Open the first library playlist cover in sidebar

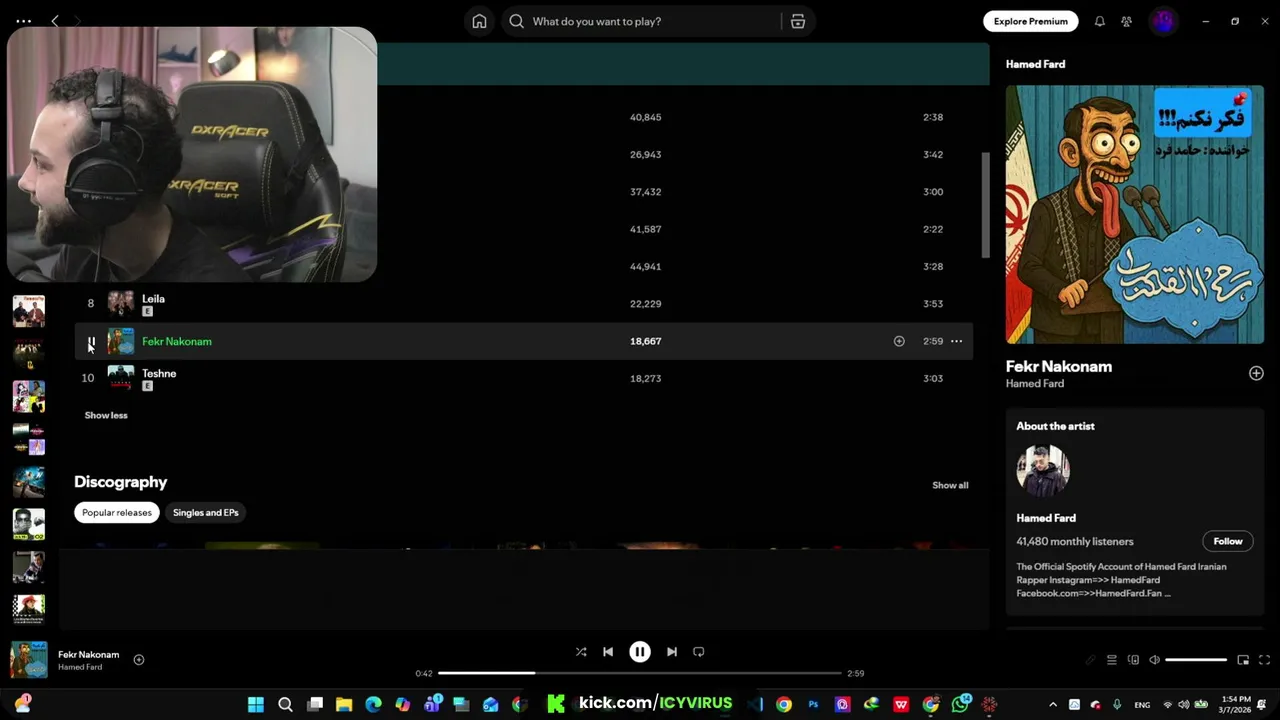29,311
